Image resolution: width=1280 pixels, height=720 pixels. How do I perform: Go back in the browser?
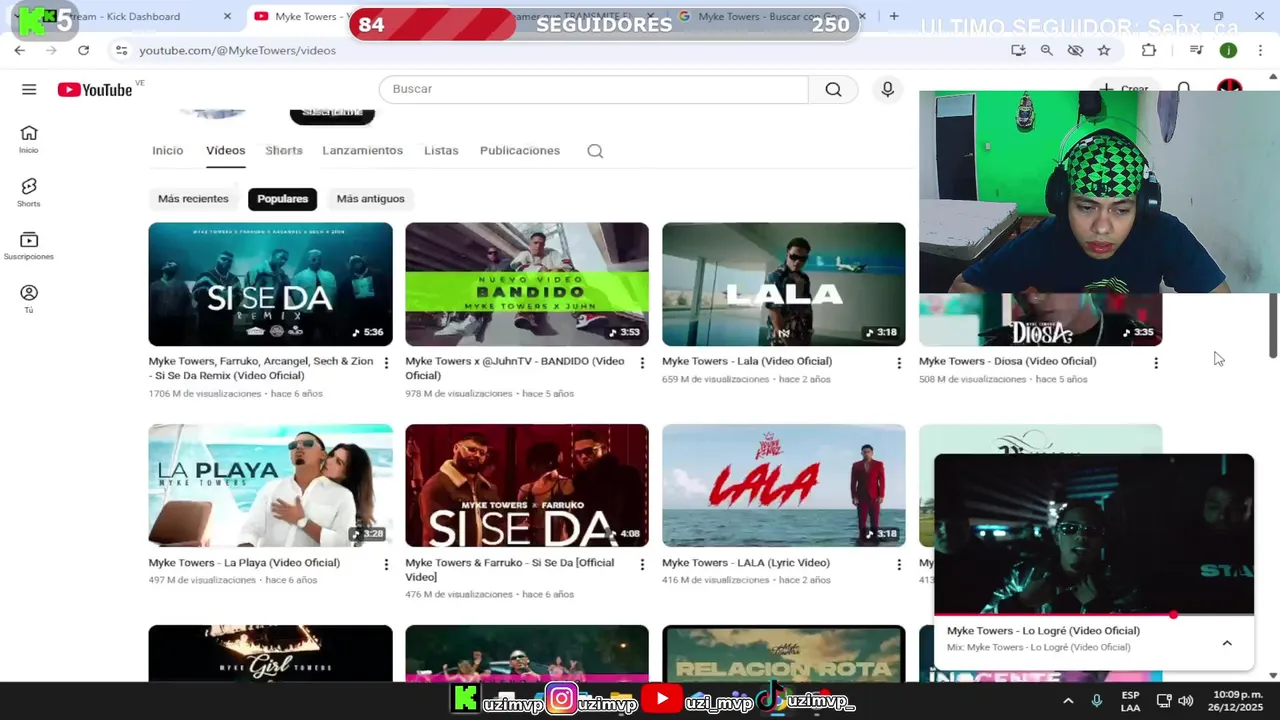click(19, 50)
